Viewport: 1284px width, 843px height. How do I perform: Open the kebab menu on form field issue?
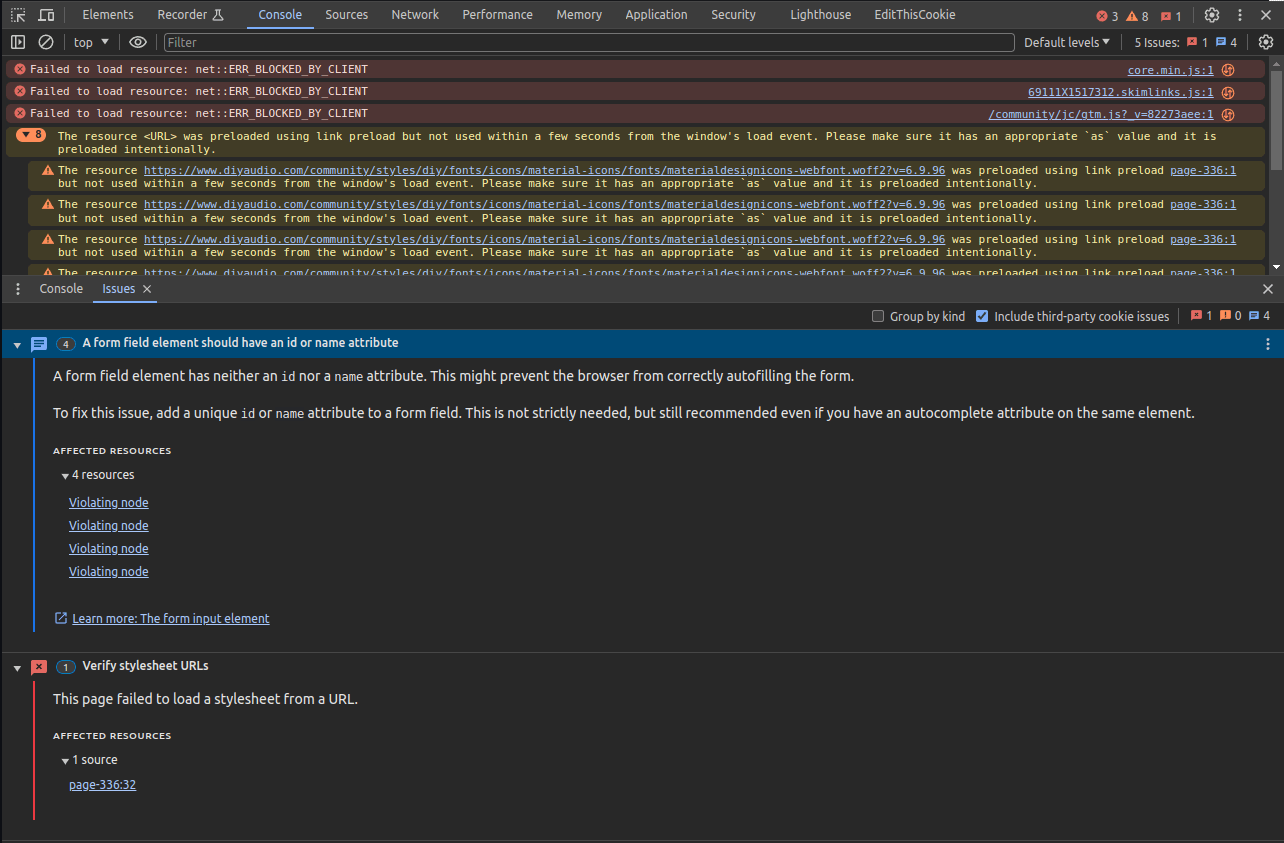[x=1268, y=344]
